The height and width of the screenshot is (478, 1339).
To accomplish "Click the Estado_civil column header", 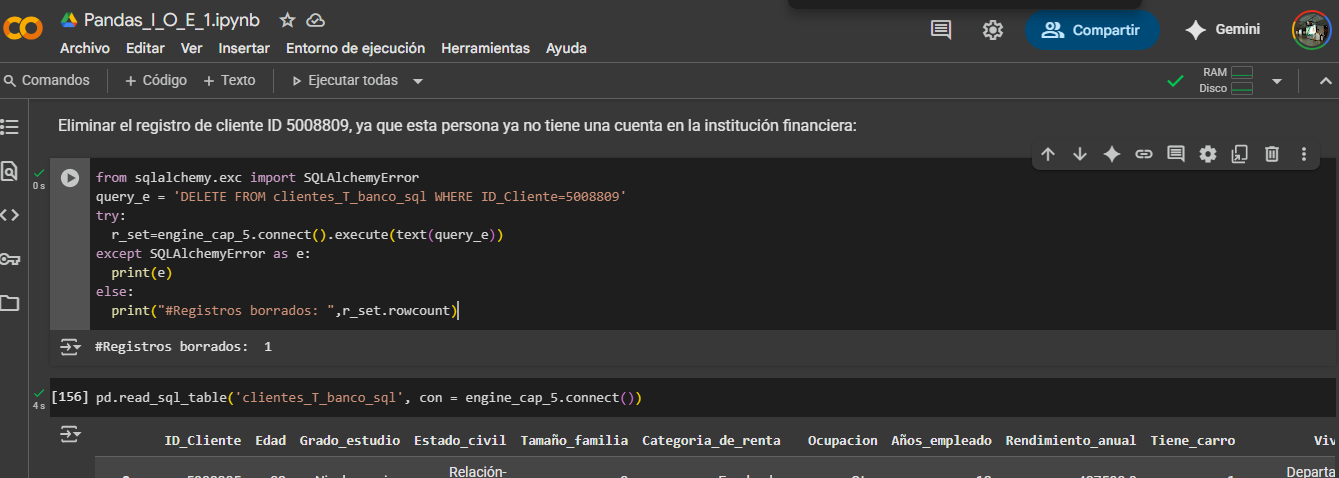I will point(460,440).
